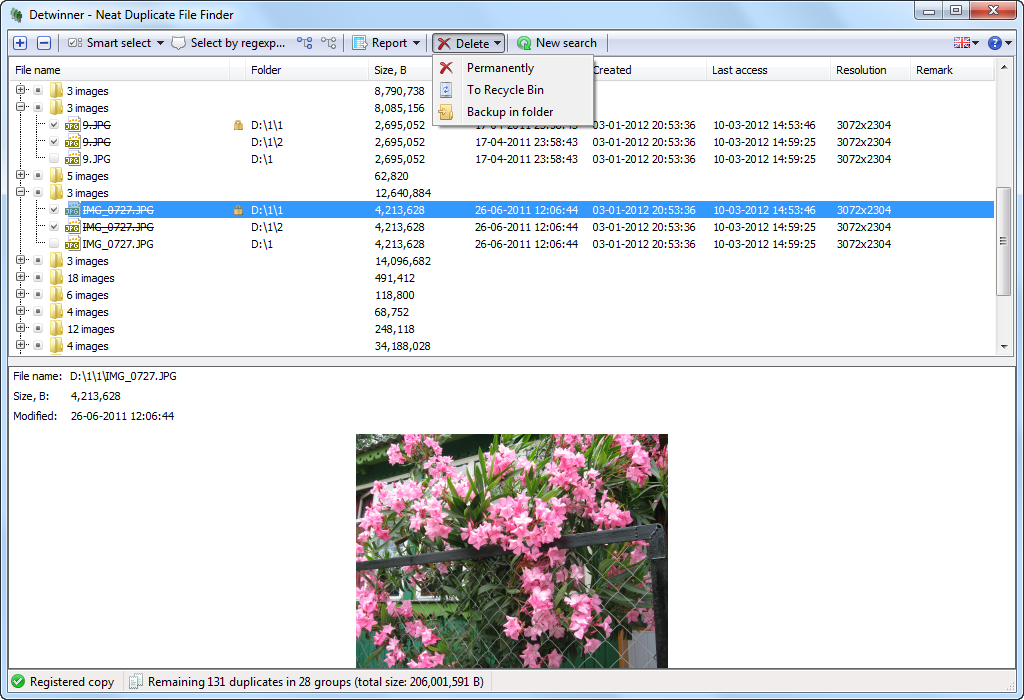
Task: Open the Report button menu
Action: (386, 43)
